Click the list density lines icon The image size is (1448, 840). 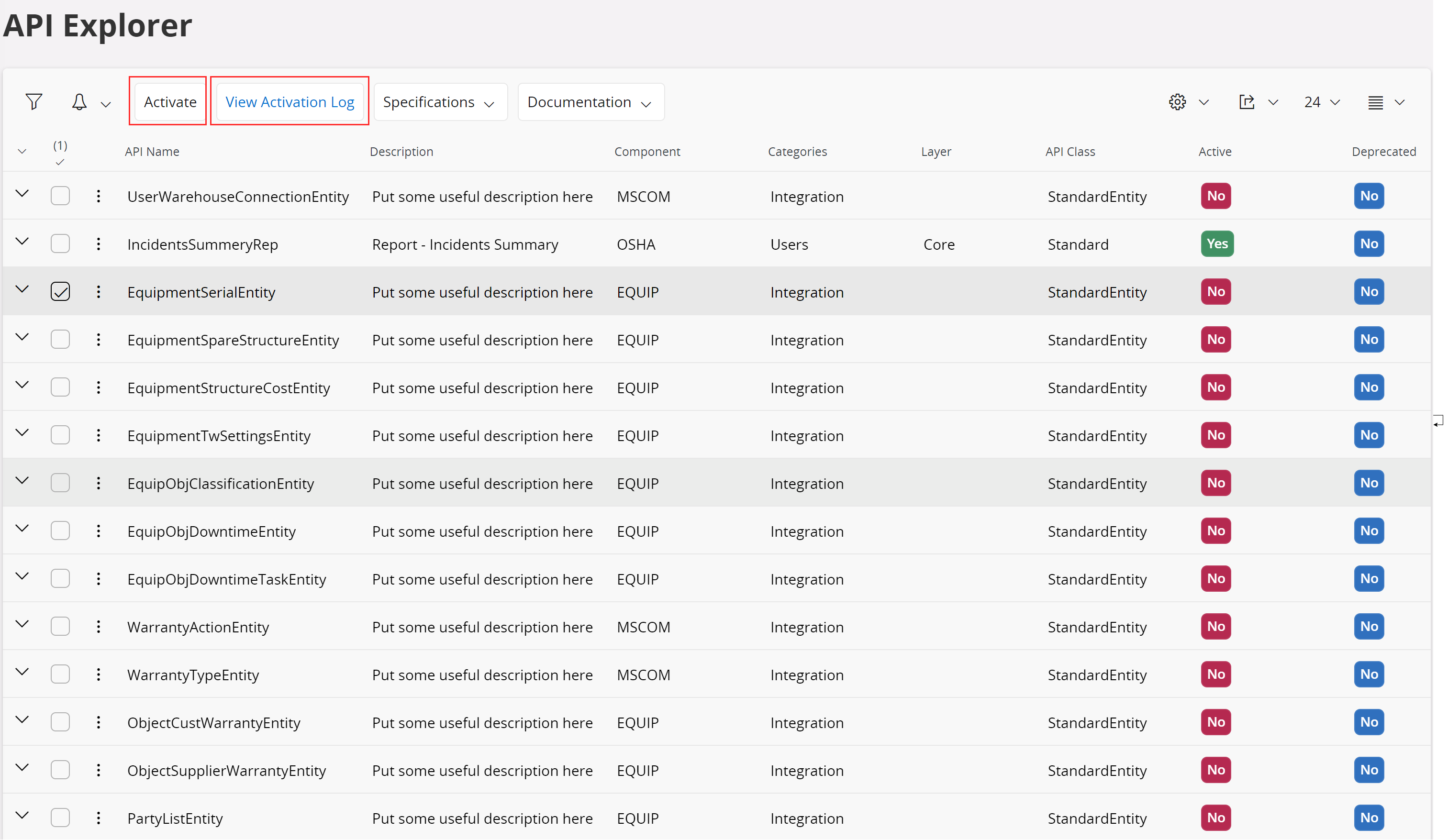[1375, 102]
